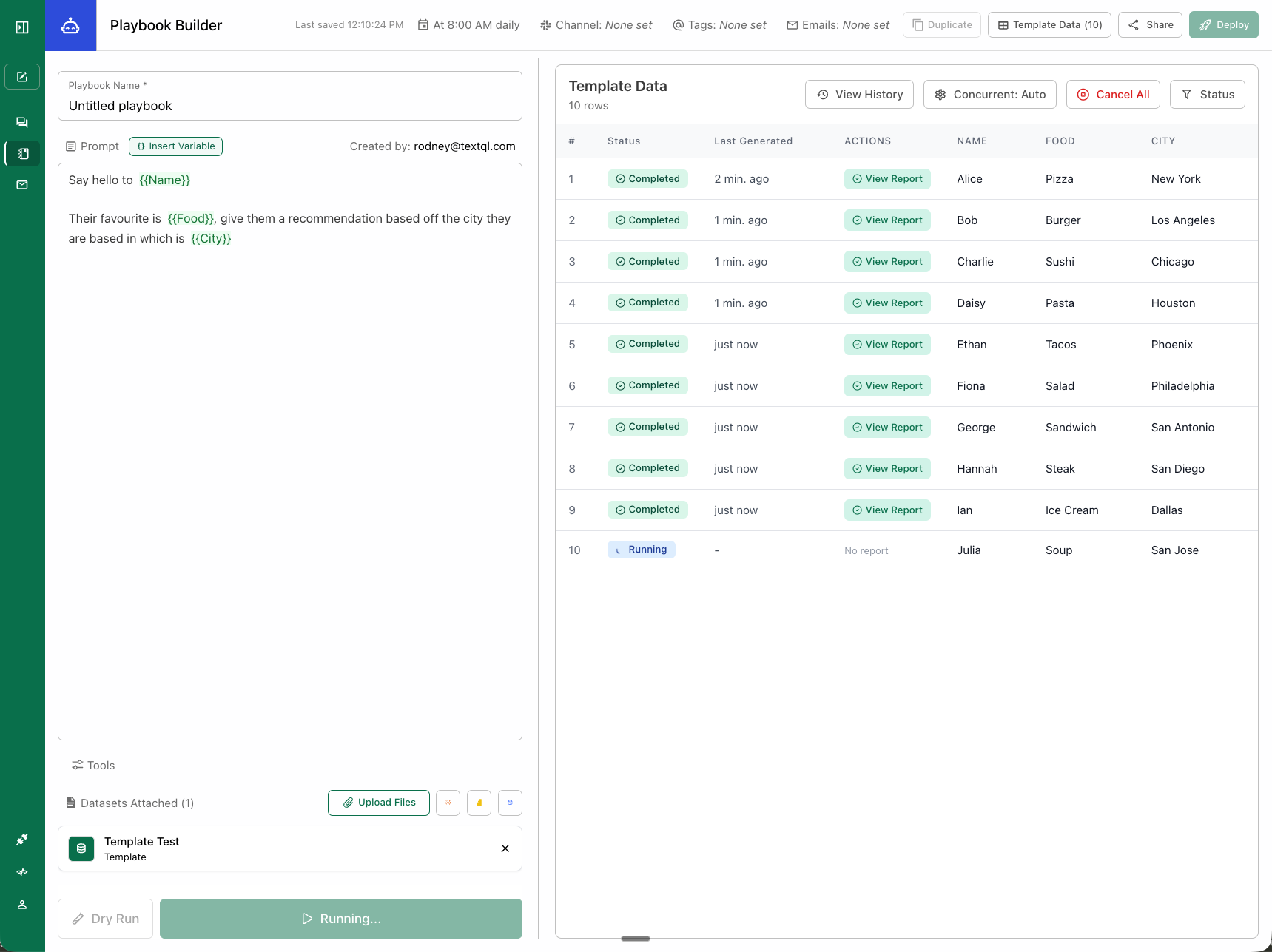
Task: Select the playbooks icon in the green sidebar
Action: [21, 153]
